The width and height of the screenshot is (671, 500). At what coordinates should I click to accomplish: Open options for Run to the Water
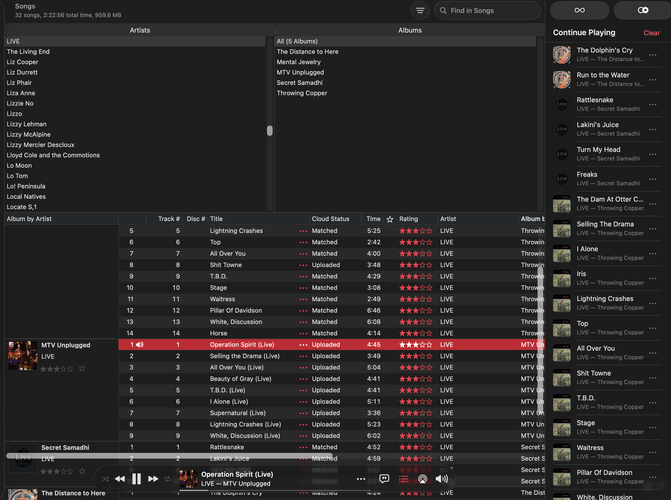653,80
